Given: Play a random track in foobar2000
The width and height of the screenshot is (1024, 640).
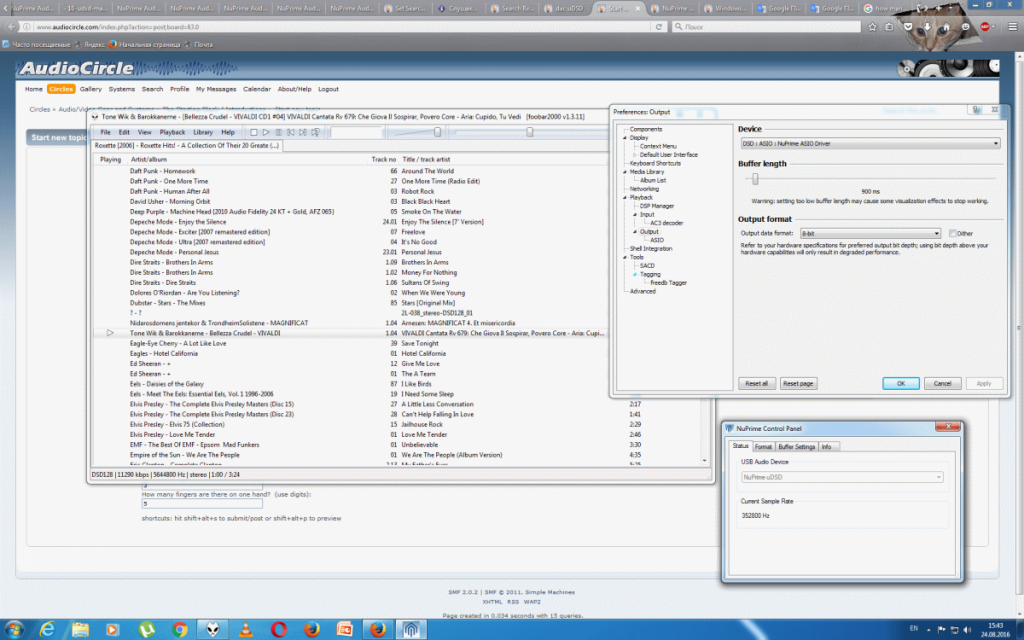Looking at the screenshot, I should click(315, 133).
